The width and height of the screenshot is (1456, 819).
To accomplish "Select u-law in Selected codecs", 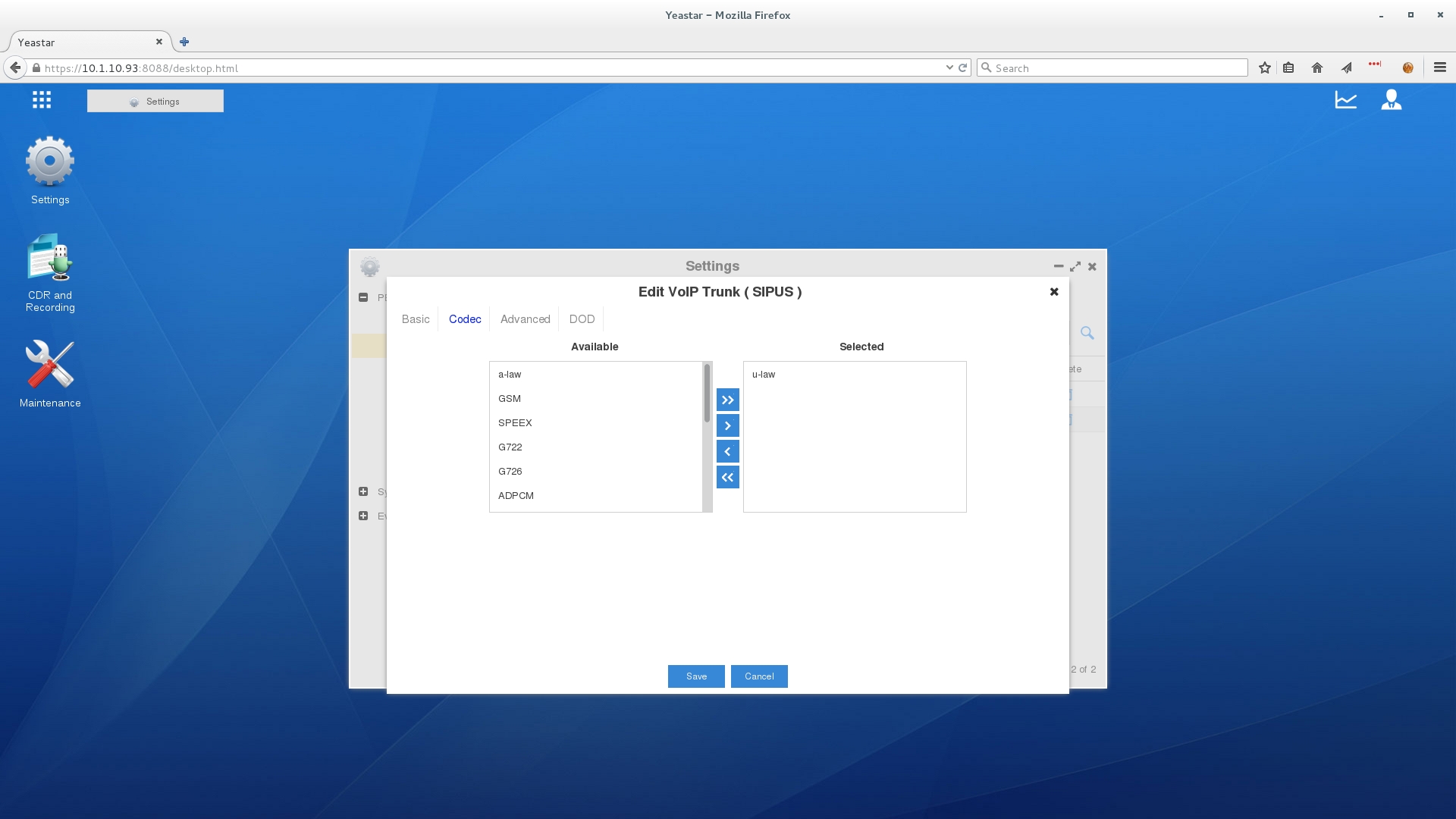I will (x=855, y=375).
